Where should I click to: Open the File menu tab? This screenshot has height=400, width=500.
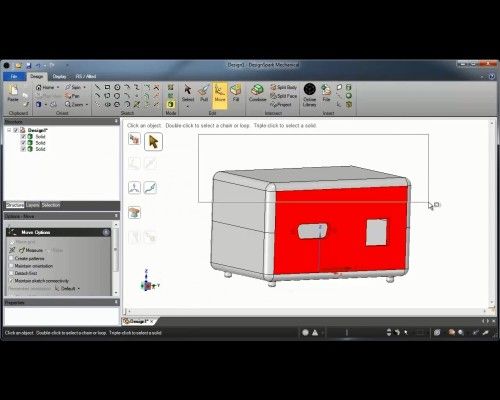14,76
